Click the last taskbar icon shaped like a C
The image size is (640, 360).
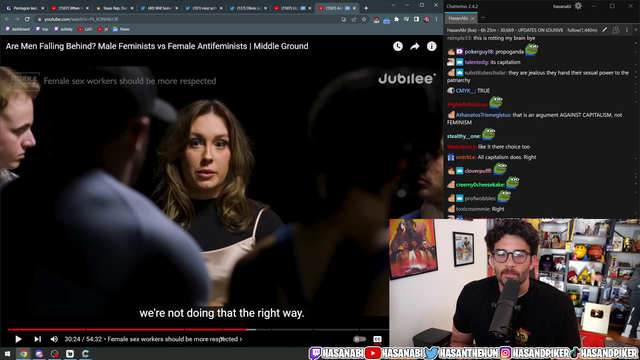85,353
